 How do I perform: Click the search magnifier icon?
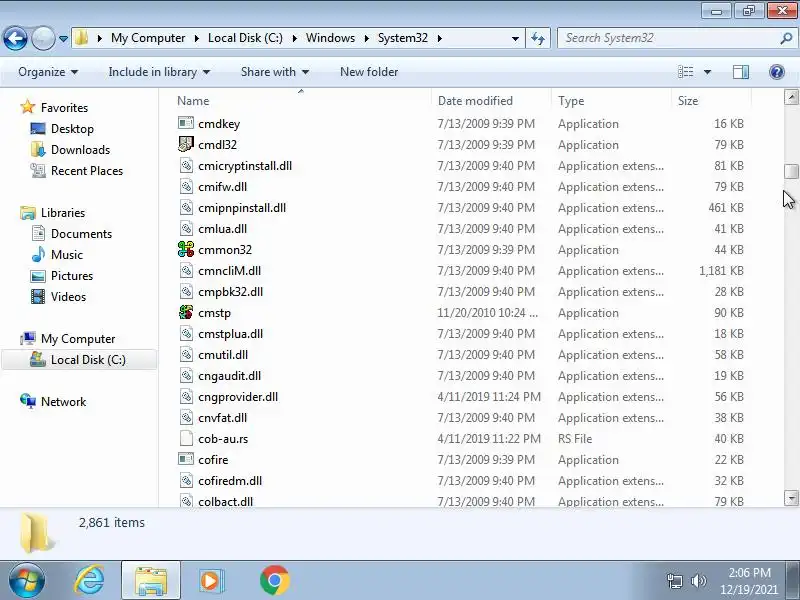pos(786,38)
